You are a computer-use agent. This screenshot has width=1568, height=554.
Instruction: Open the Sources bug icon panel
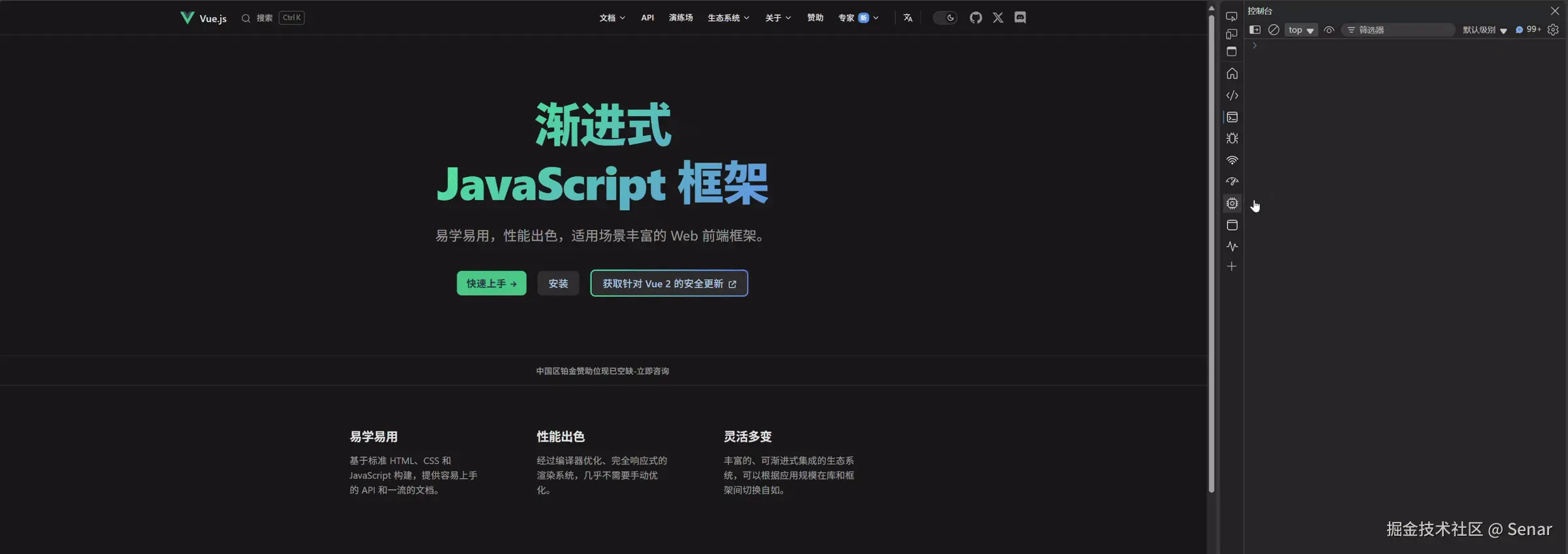(x=1232, y=138)
